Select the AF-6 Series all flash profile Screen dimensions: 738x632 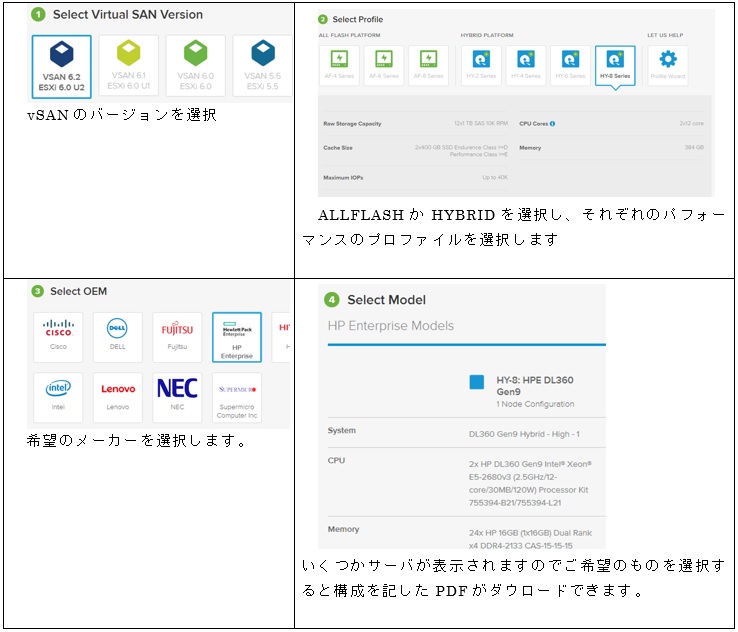coord(384,65)
